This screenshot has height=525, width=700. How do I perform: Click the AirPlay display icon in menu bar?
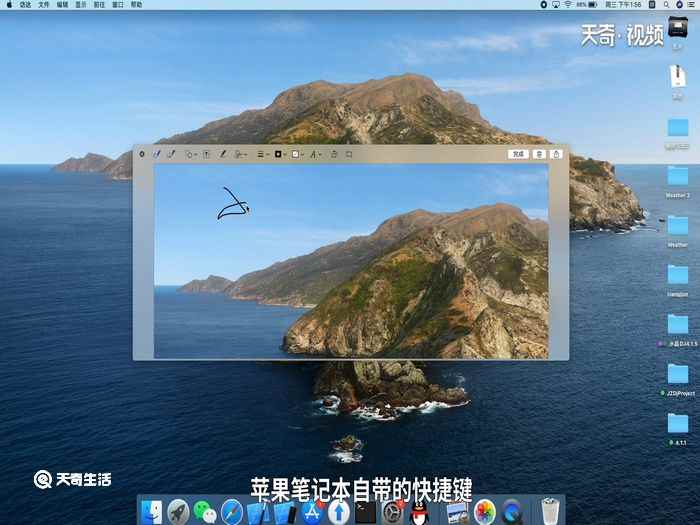[556, 4]
